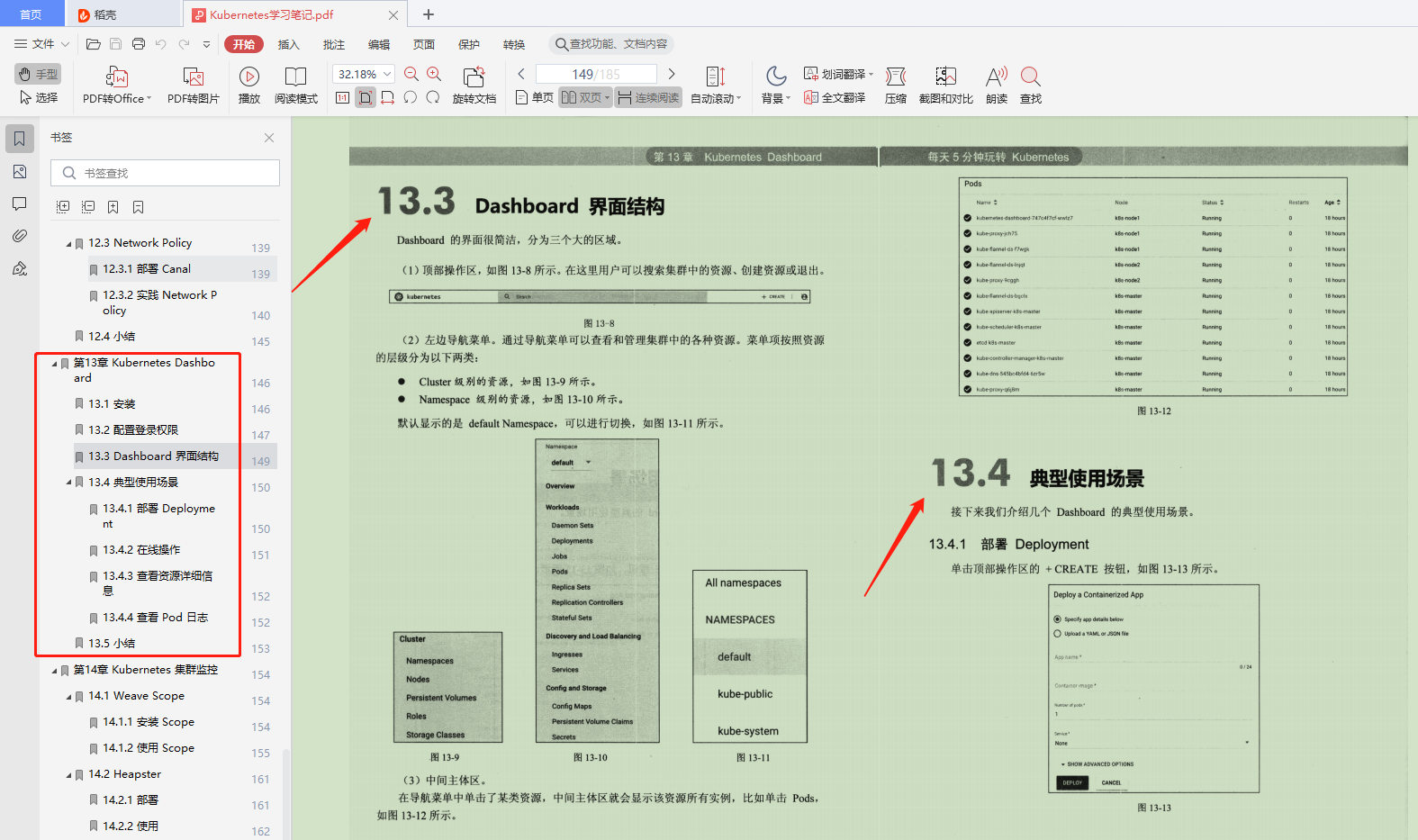1418x840 pixels.
Task: Toggle 双页 double page layout
Action: 585,97
